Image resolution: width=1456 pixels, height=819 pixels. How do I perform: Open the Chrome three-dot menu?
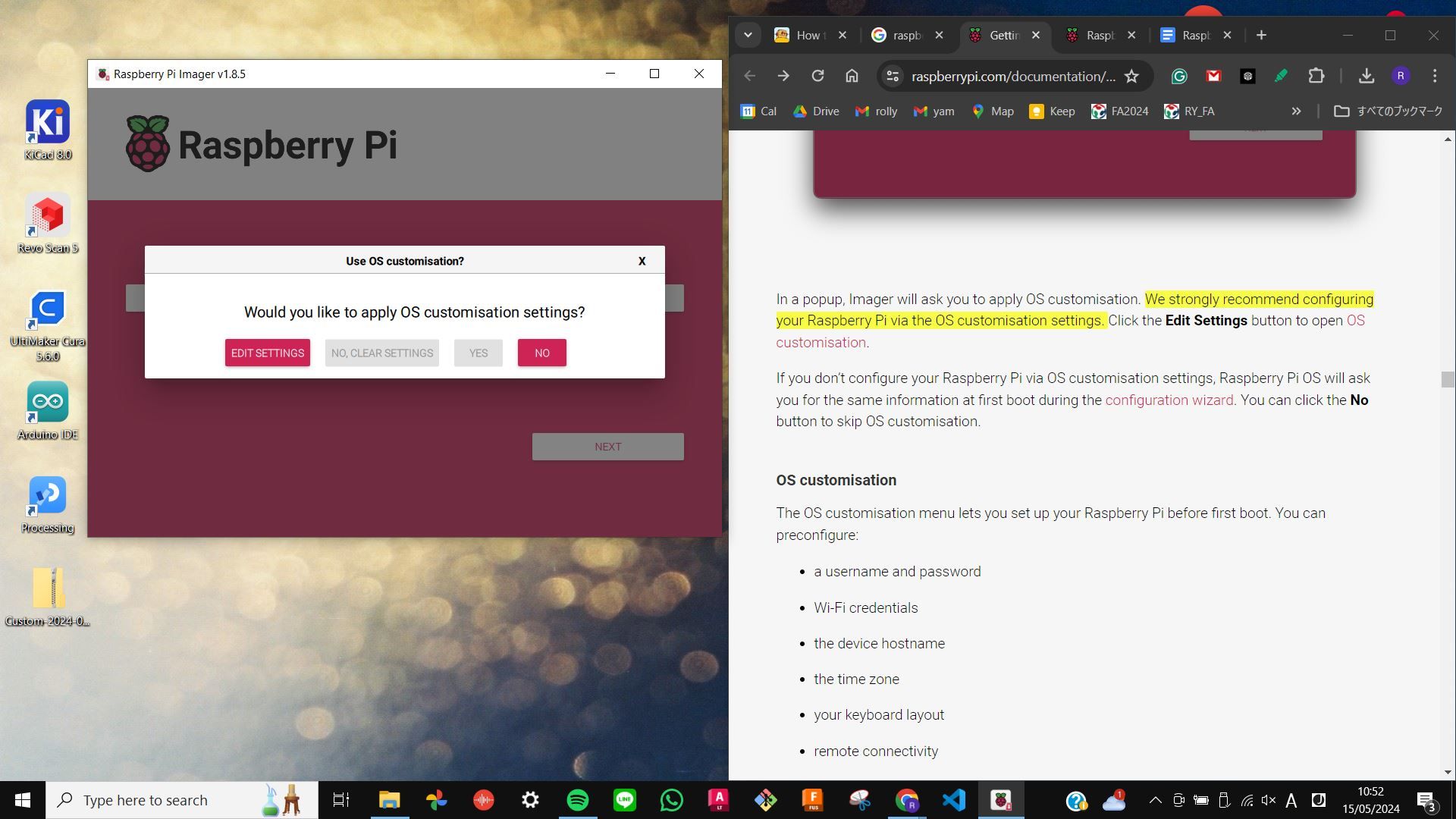point(1435,76)
